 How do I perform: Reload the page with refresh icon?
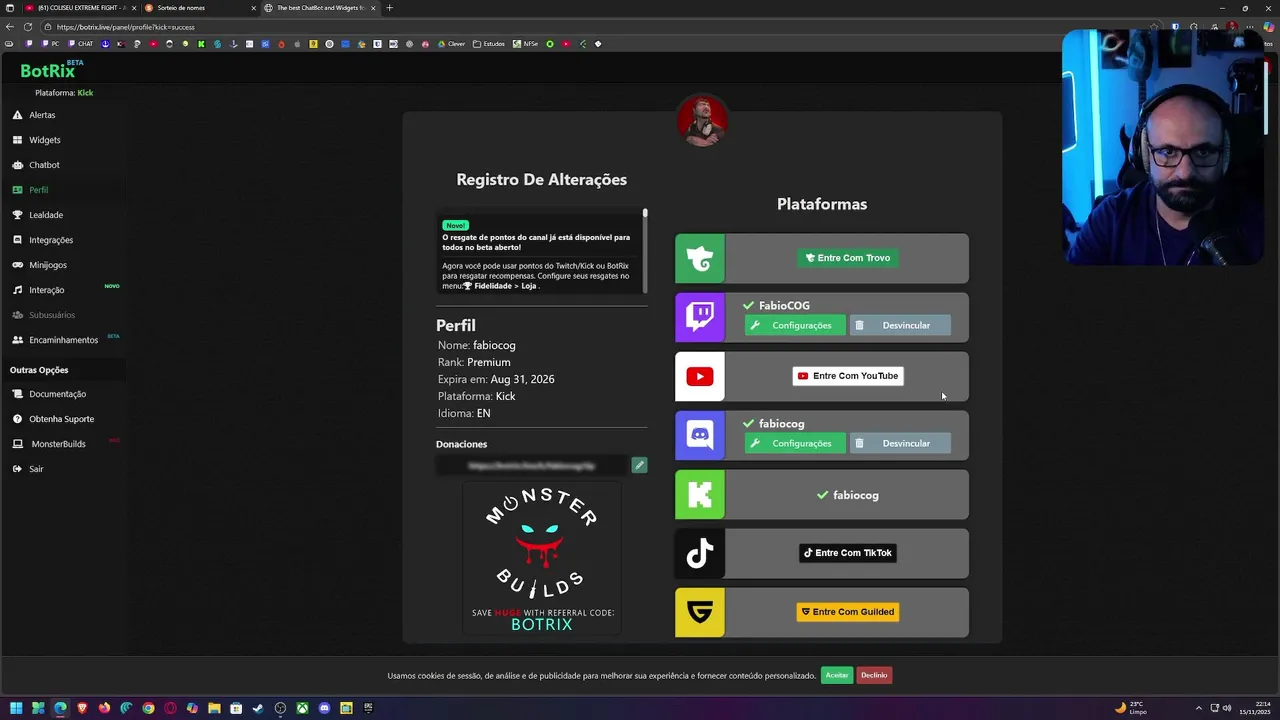click(x=28, y=27)
